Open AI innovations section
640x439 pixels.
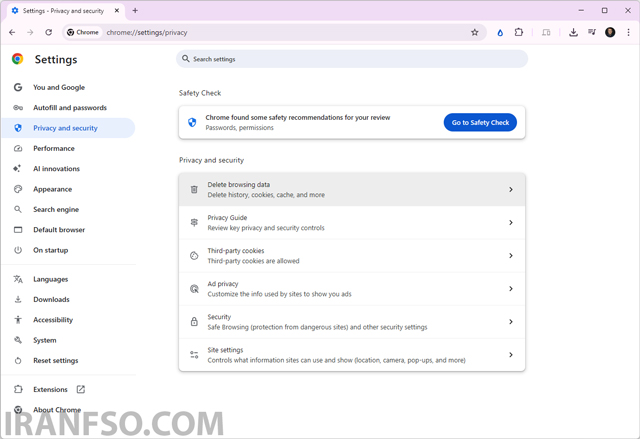69,169
